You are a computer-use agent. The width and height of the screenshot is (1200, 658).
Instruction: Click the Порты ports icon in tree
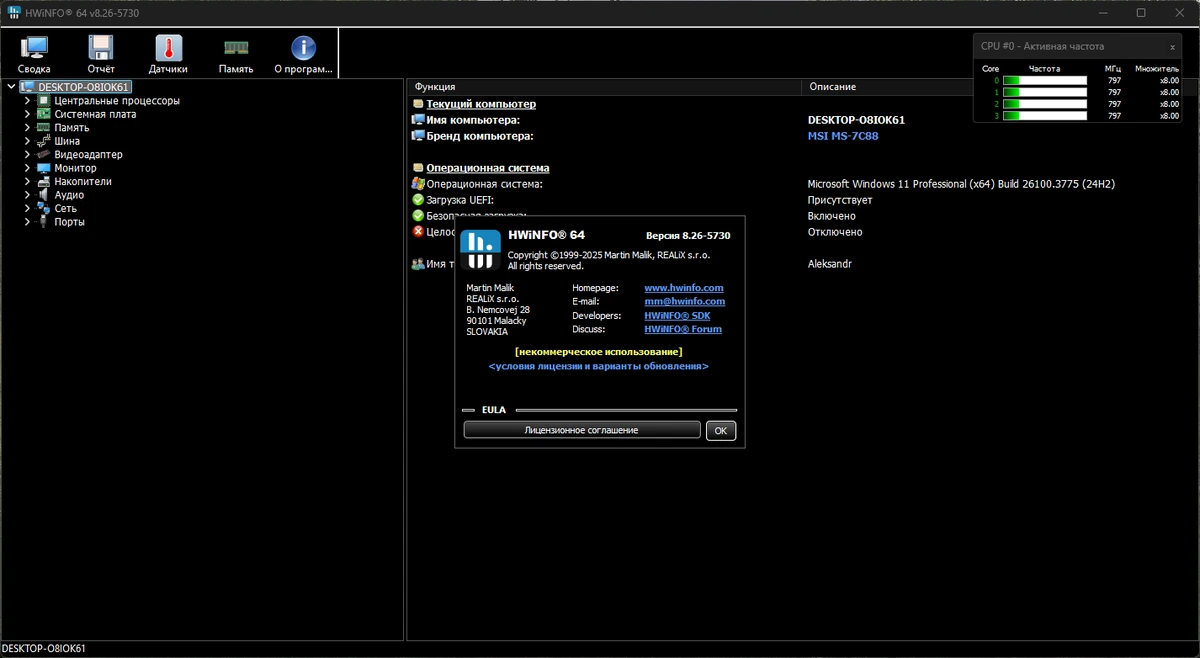[43, 222]
